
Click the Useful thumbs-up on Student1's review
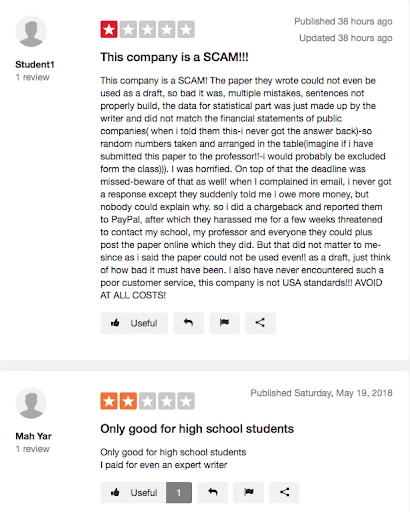pyautogui.click(x=134, y=323)
